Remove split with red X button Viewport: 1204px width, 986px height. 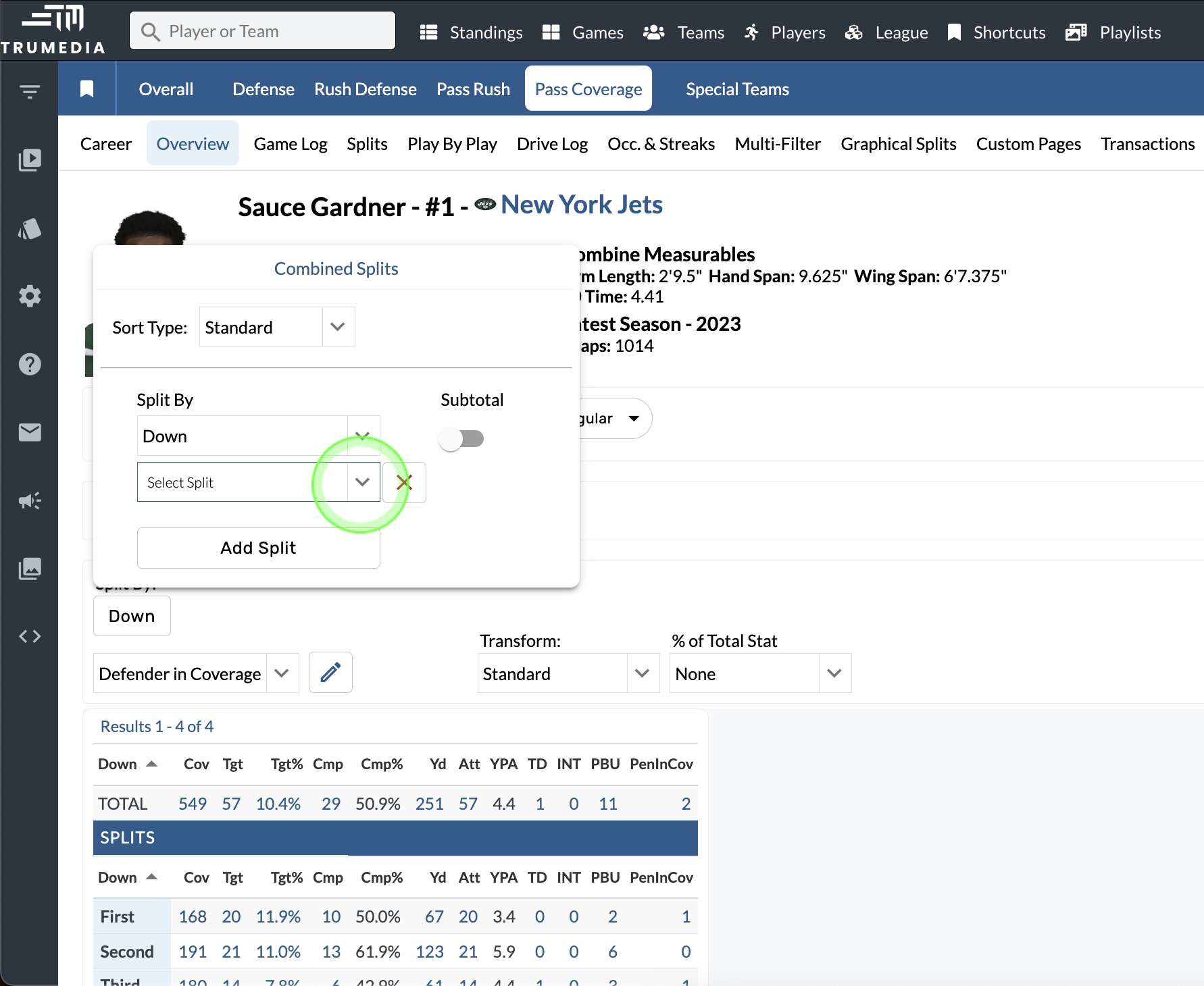pyautogui.click(x=404, y=482)
